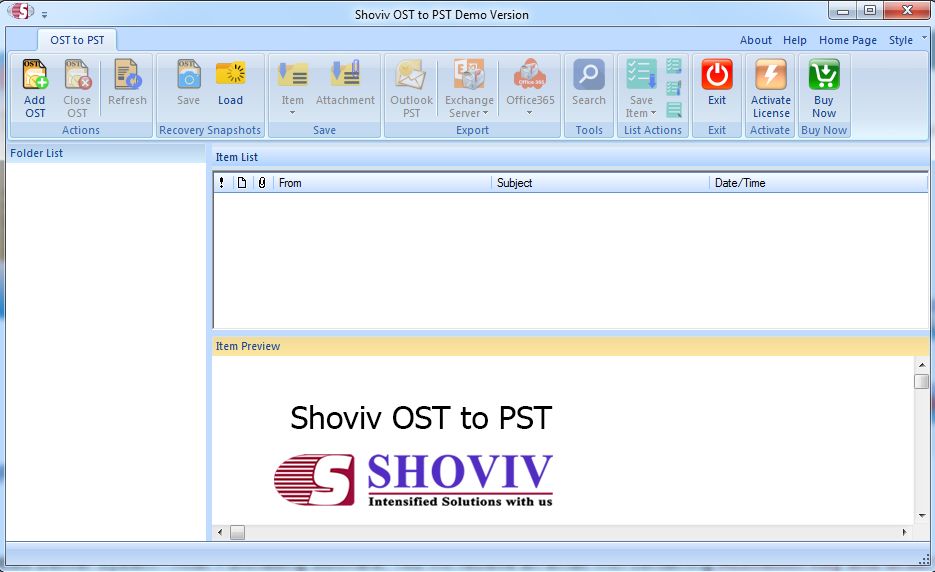Click the preview horizontal scrollbar thumb
Viewport: 935px width, 572px height.
pos(237,532)
